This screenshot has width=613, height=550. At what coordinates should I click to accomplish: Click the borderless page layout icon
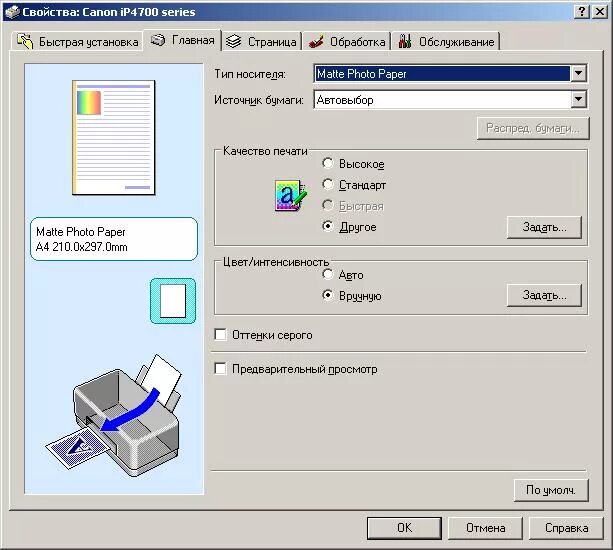coord(173,301)
